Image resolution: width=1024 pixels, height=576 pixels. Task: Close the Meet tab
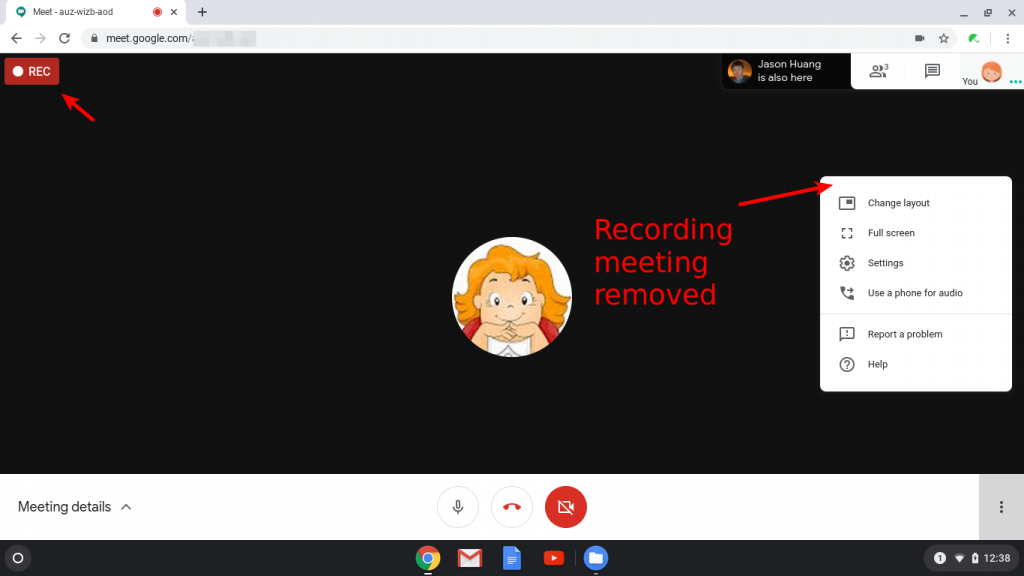pyautogui.click(x=174, y=12)
